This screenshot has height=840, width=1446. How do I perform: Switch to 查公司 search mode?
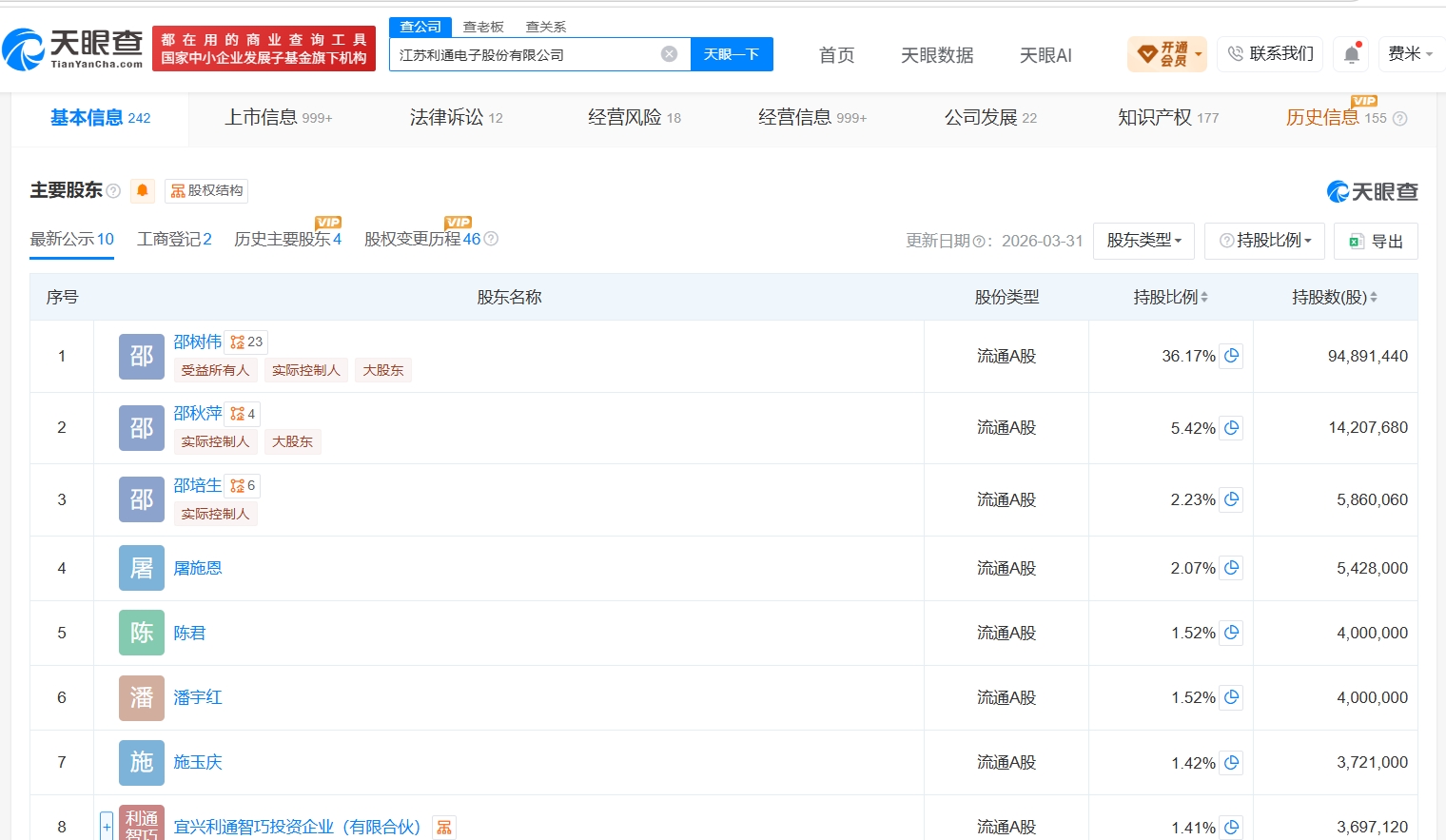pos(420,27)
